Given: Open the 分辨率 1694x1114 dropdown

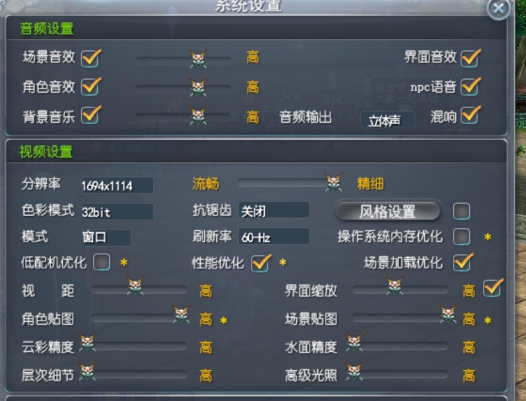Looking at the screenshot, I should (117, 185).
